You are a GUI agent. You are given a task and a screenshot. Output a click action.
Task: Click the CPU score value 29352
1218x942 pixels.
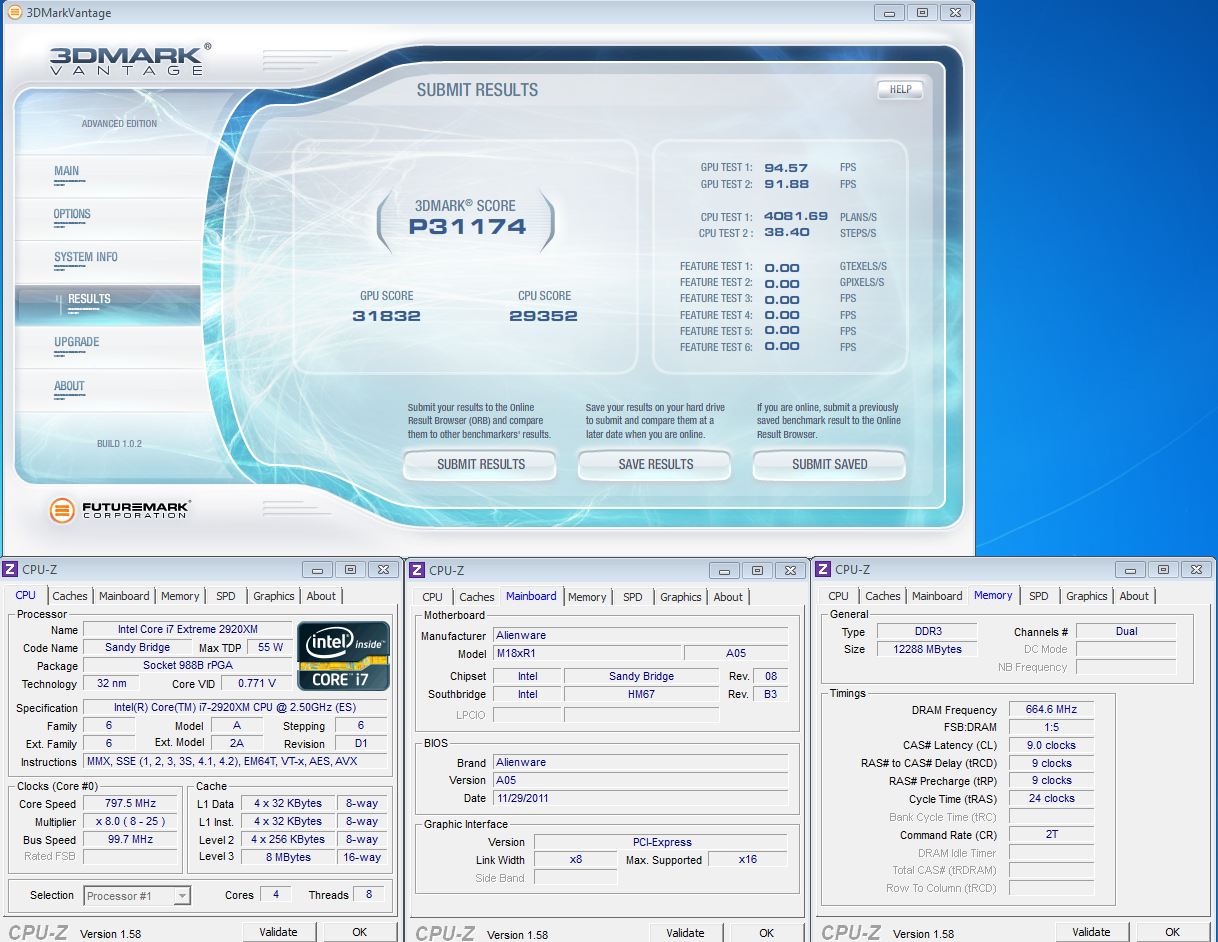[x=544, y=316]
